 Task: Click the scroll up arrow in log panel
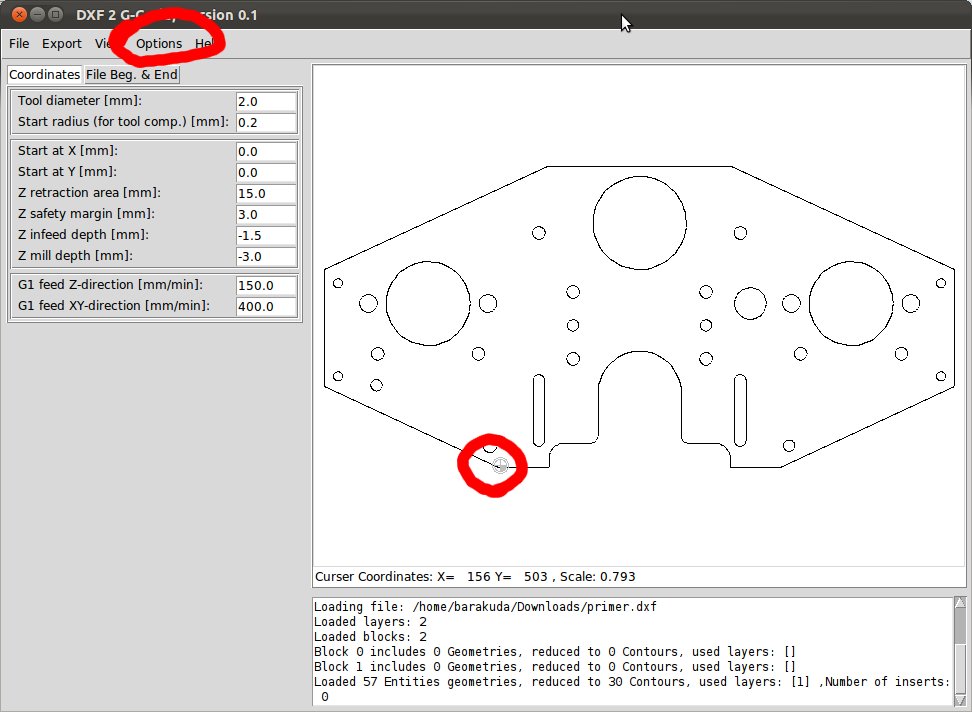coord(960,602)
